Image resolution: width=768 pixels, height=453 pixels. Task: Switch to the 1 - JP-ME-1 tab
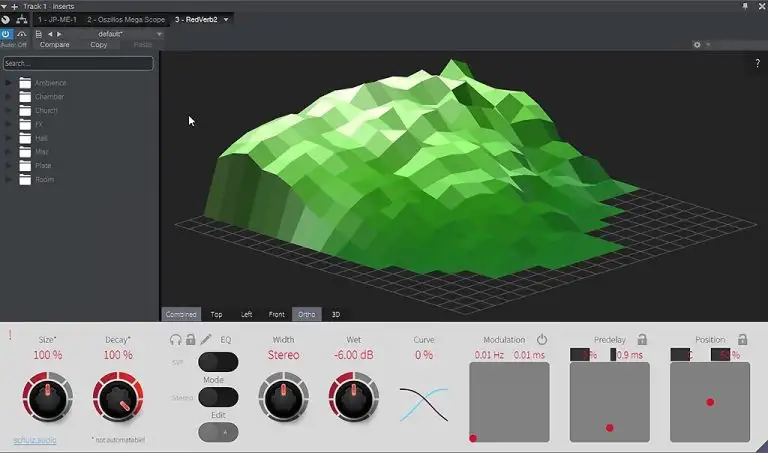coord(57,20)
